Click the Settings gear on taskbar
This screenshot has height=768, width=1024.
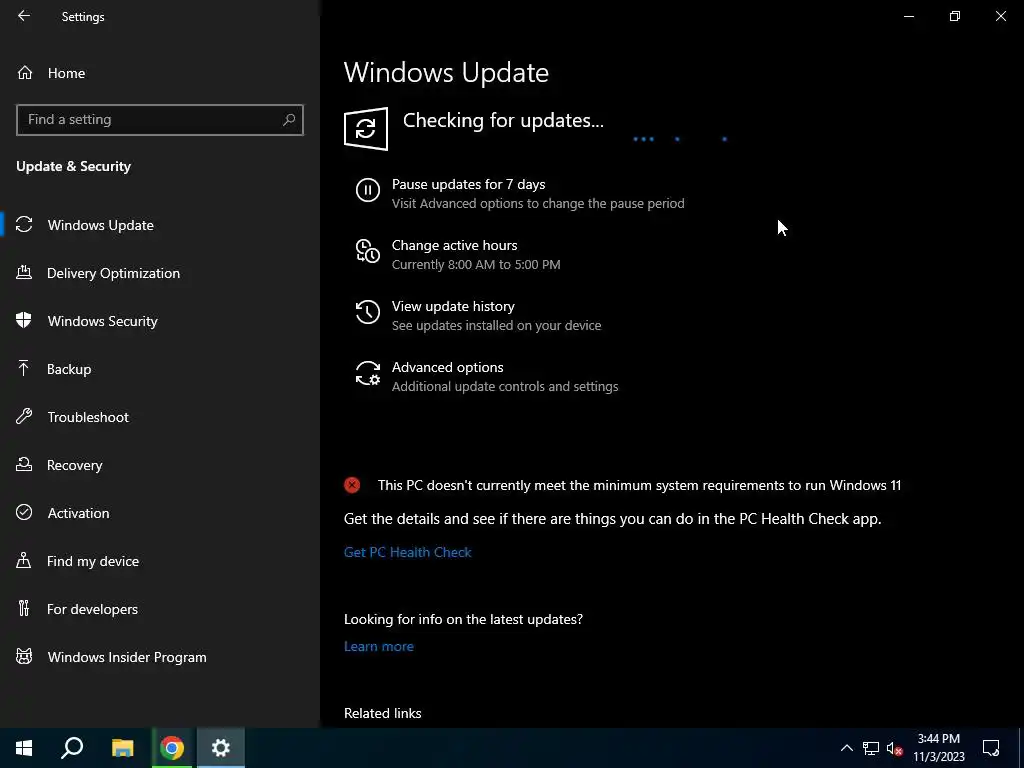pyautogui.click(x=221, y=748)
